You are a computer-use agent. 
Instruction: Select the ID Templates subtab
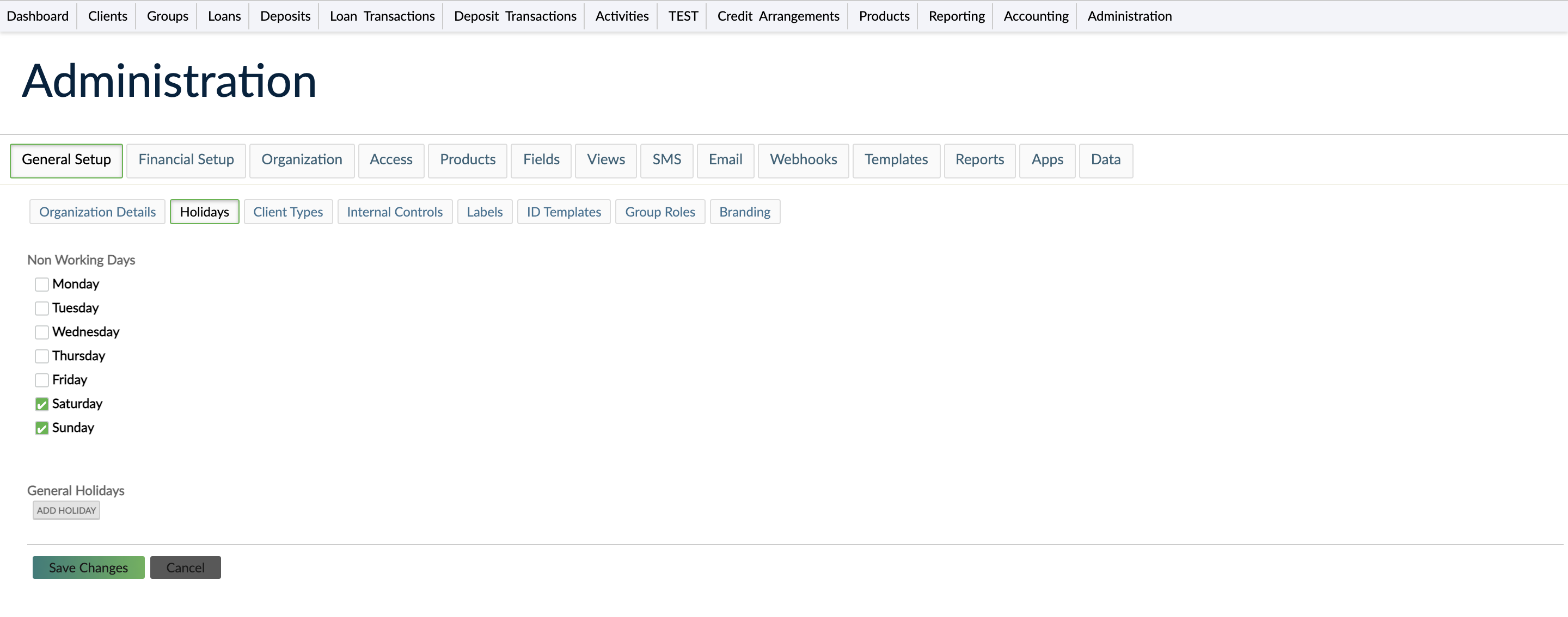pos(563,212)
